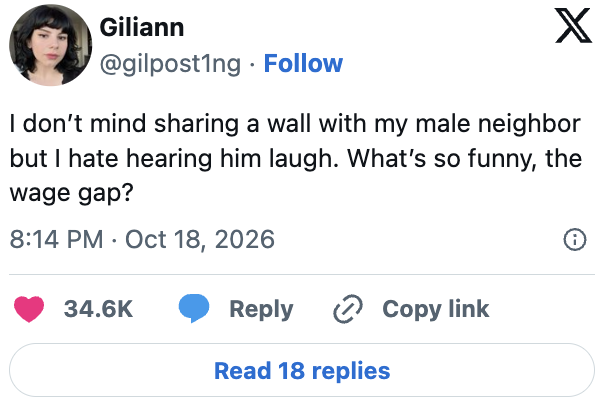Select the Copy link label
This screenshot has height=418, width=606.
tap(436, 309)
